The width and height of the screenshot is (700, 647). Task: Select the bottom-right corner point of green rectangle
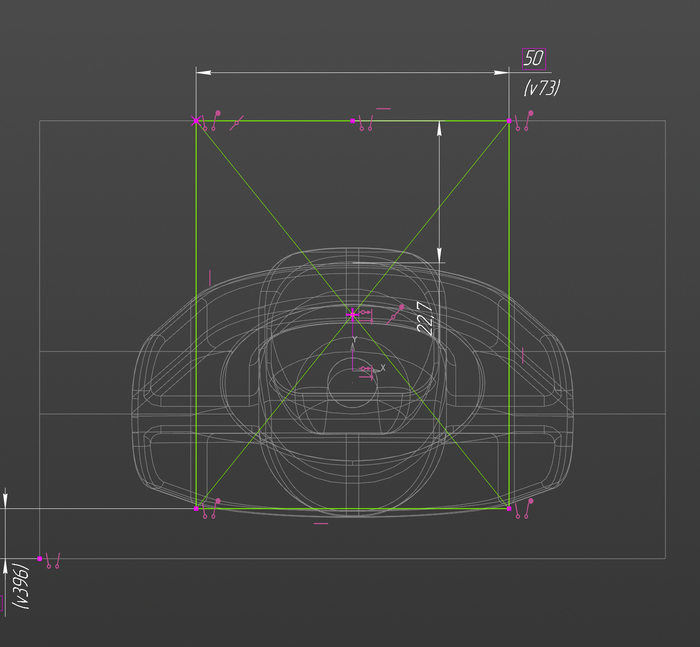tap(510, 508)
